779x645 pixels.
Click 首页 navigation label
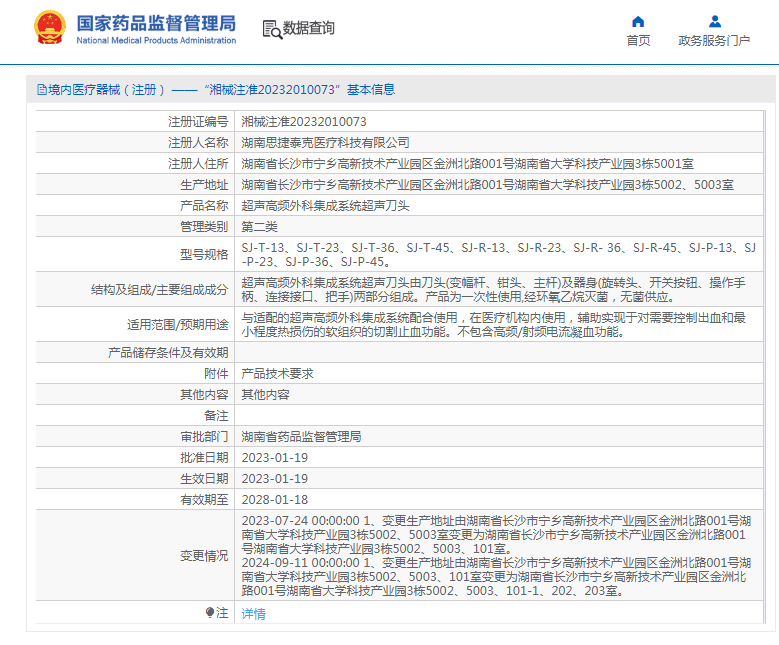click(x=638, y=41)
